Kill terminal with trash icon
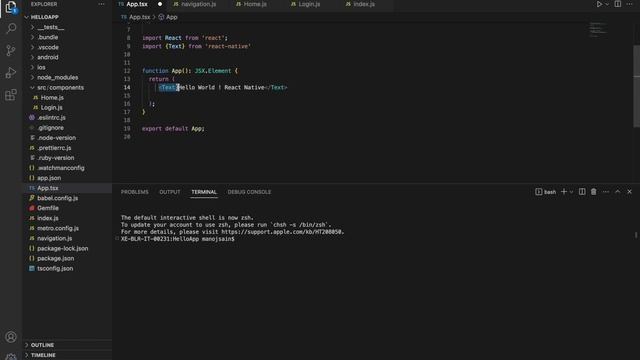Viewport: 640px width, 360px height. point(593,191)
